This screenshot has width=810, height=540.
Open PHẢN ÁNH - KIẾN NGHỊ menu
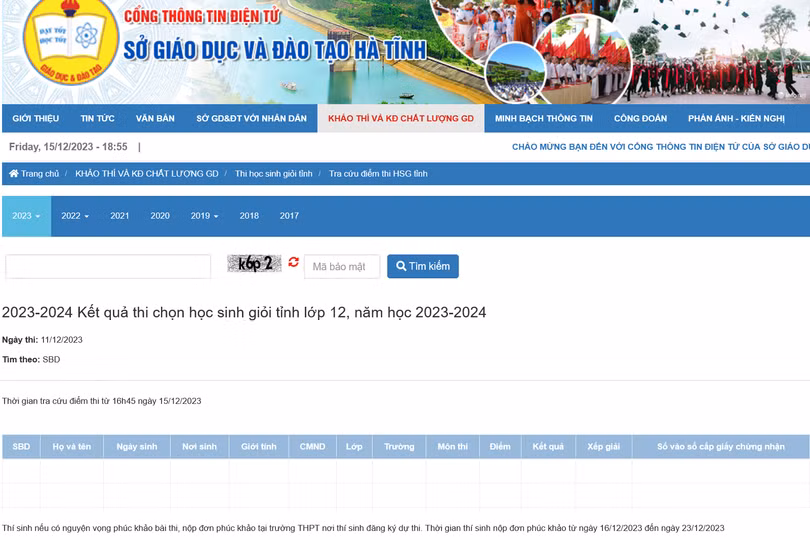pyautogui.click(x=736, y=118)
